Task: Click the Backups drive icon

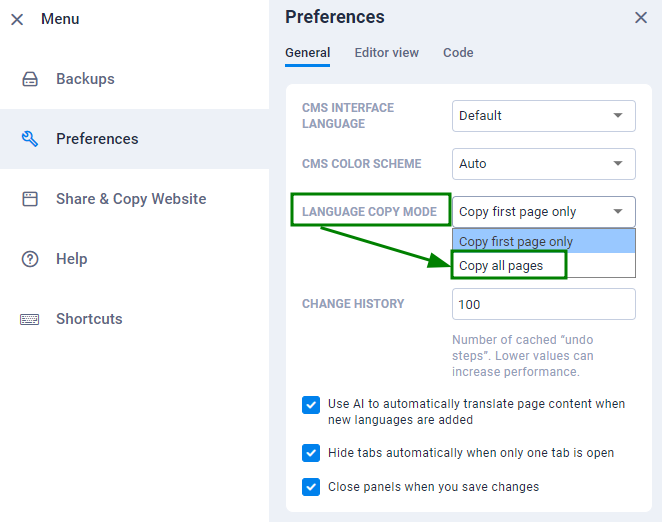Action: [30, 79]
